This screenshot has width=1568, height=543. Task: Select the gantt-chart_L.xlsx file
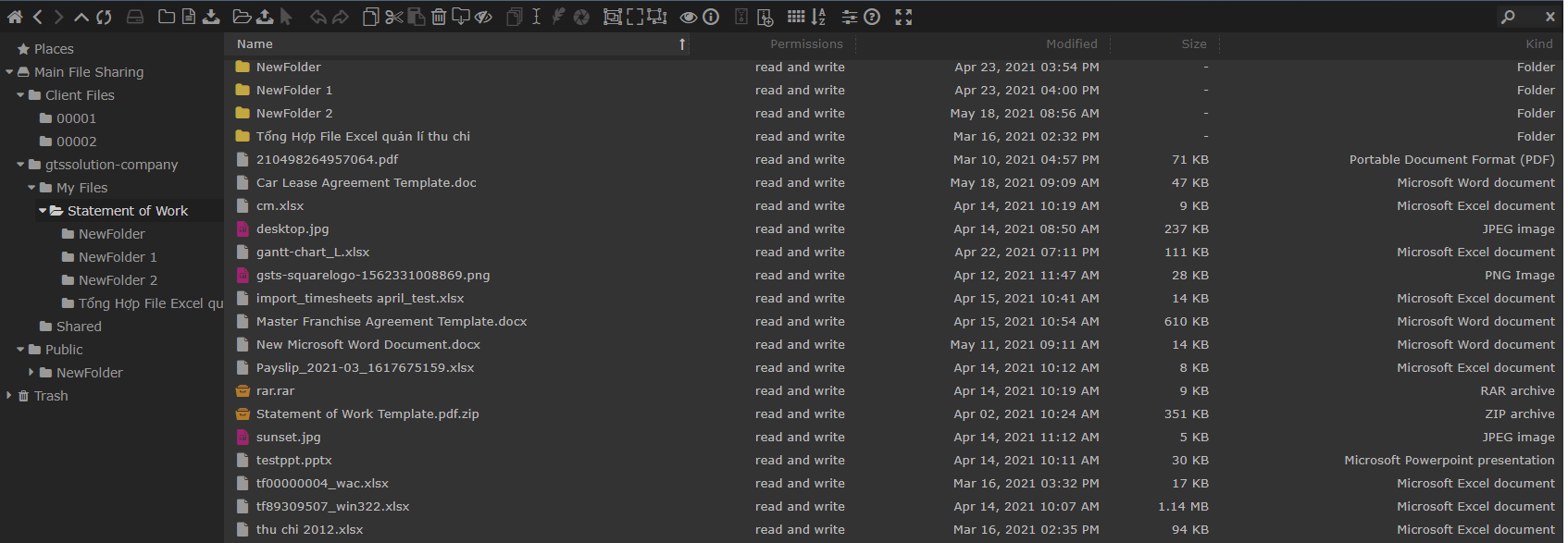click(x=313, y=253)
